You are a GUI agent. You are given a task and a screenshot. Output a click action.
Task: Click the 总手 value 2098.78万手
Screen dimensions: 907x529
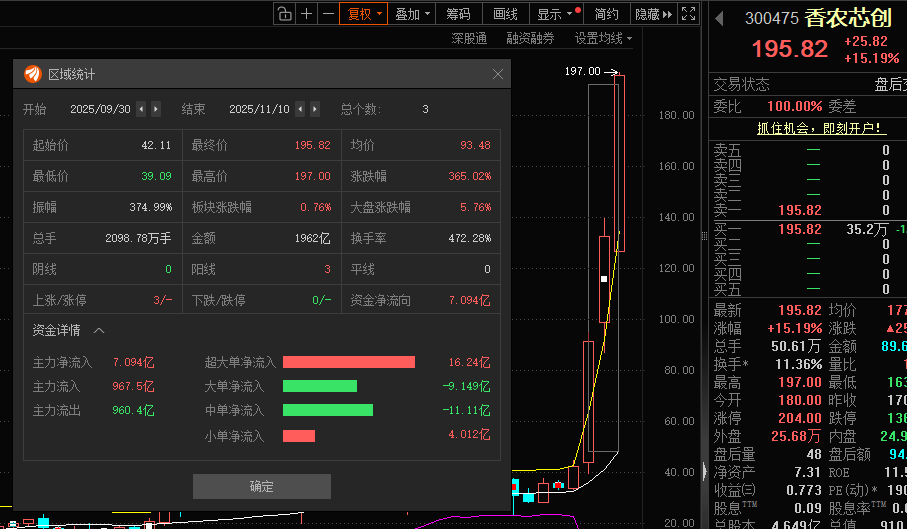138,238
